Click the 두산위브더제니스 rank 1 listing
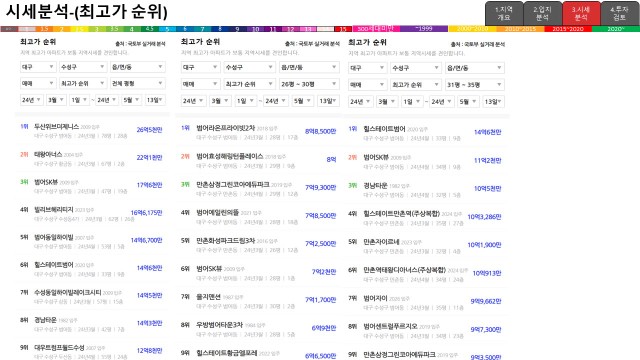The image size is (640, 360). (x=91, y=131)
